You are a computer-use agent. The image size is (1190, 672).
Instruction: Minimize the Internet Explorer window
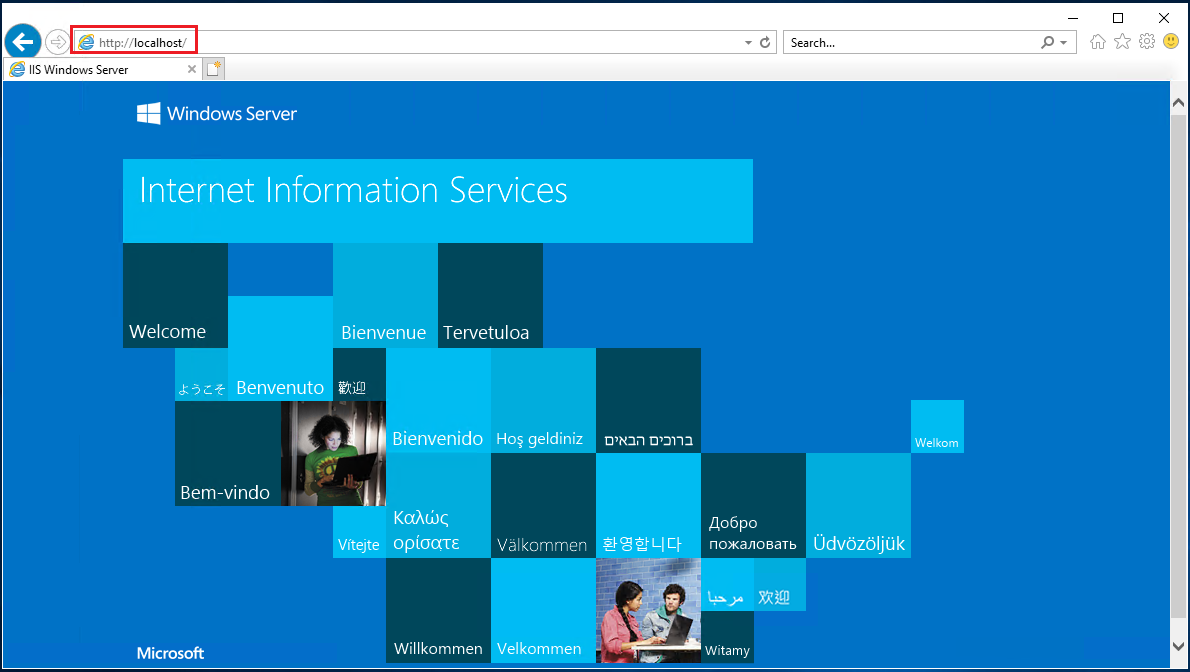(x=1072, y=17)
